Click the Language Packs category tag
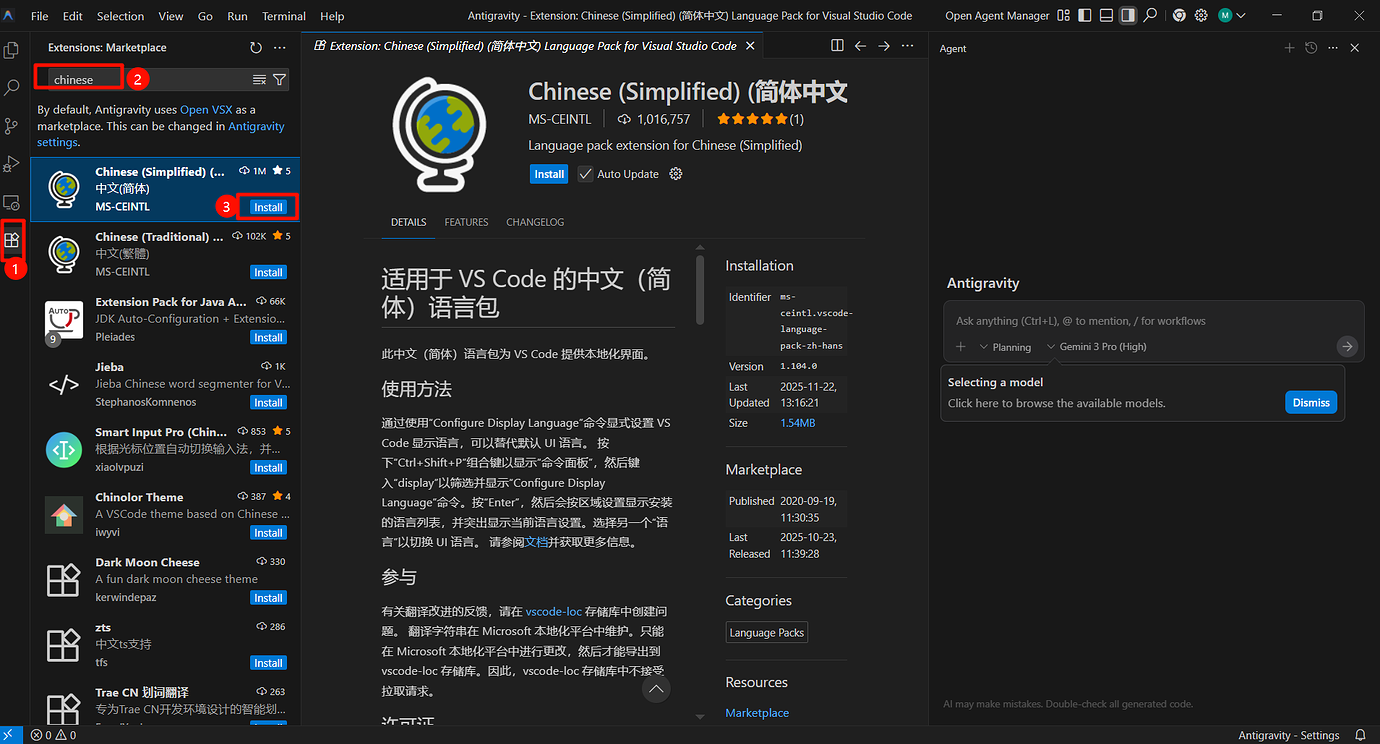 pos(767,633)
